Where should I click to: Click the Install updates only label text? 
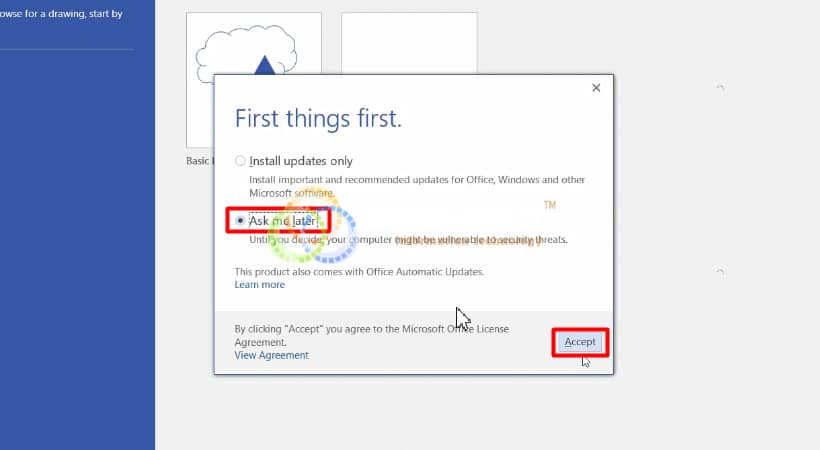coord(301,161)
